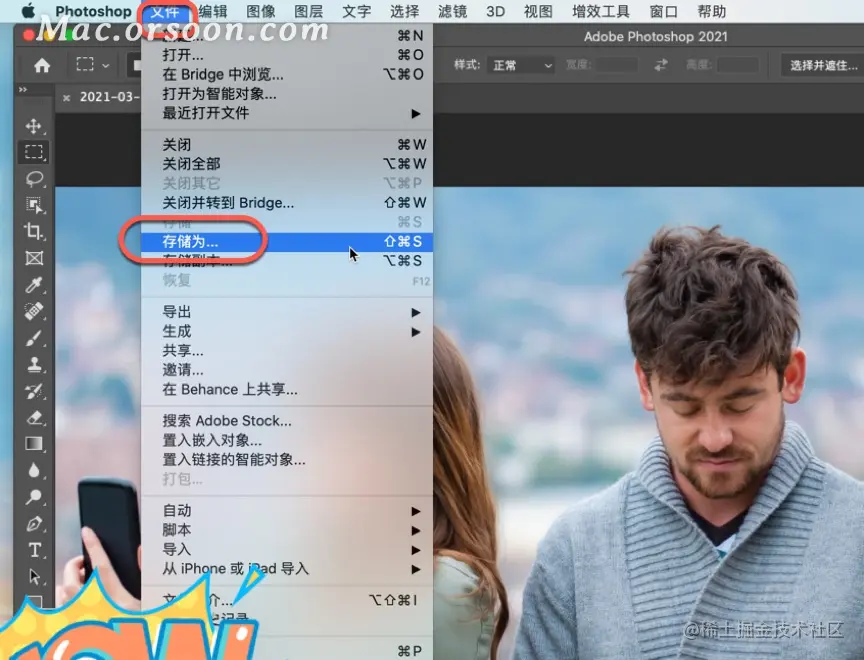Select the Eraser tool
The image size is (864, 660).
[x=34, y=418]
